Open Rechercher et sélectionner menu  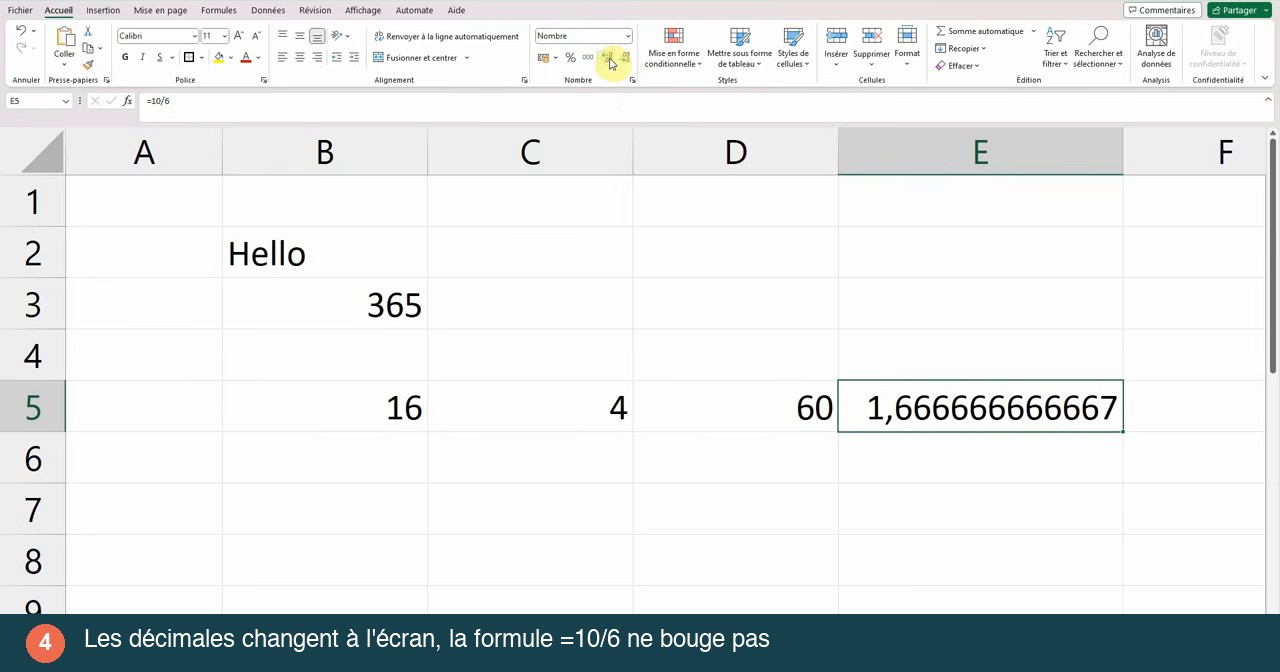tap(1098, 48)
